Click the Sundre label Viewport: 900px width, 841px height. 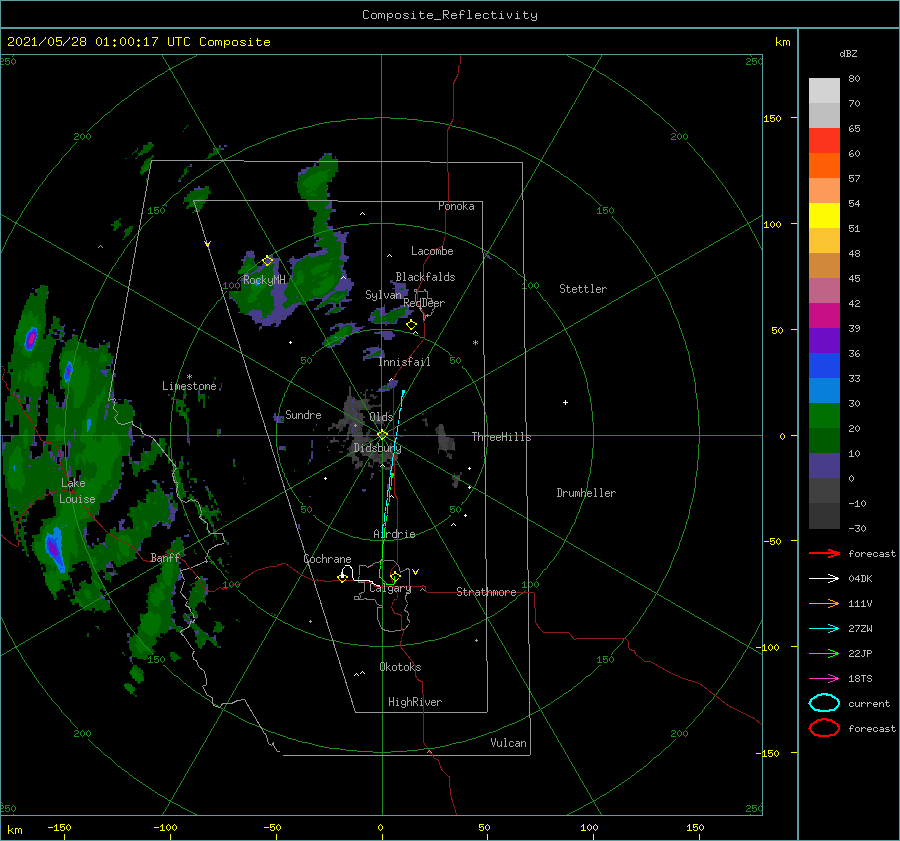[303, 415]
